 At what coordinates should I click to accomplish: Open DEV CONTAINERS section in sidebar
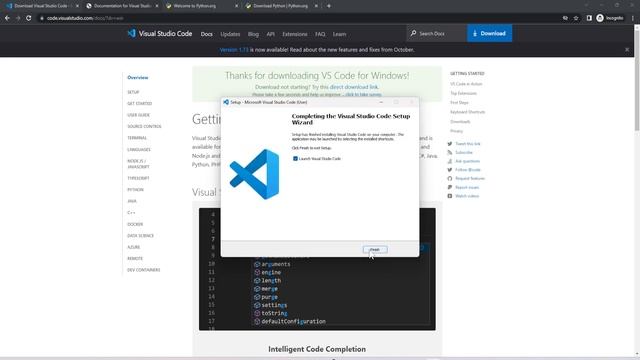coord(144,270)
